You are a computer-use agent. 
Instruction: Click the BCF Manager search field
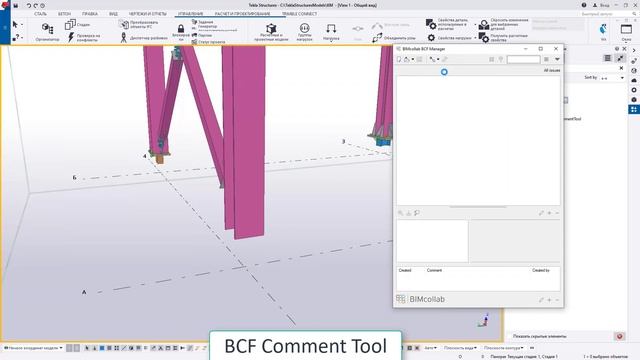[523, 60]
